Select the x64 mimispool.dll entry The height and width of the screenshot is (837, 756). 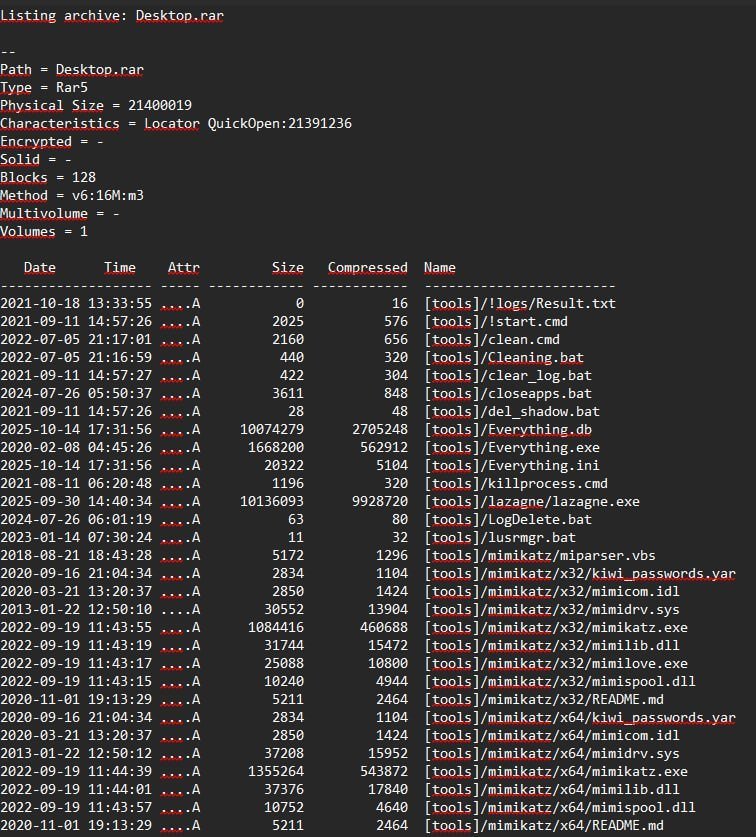coord(556,807)
